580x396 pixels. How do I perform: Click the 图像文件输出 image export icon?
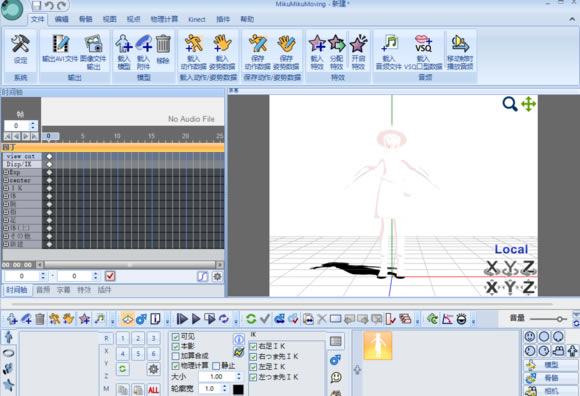point(94,44)
